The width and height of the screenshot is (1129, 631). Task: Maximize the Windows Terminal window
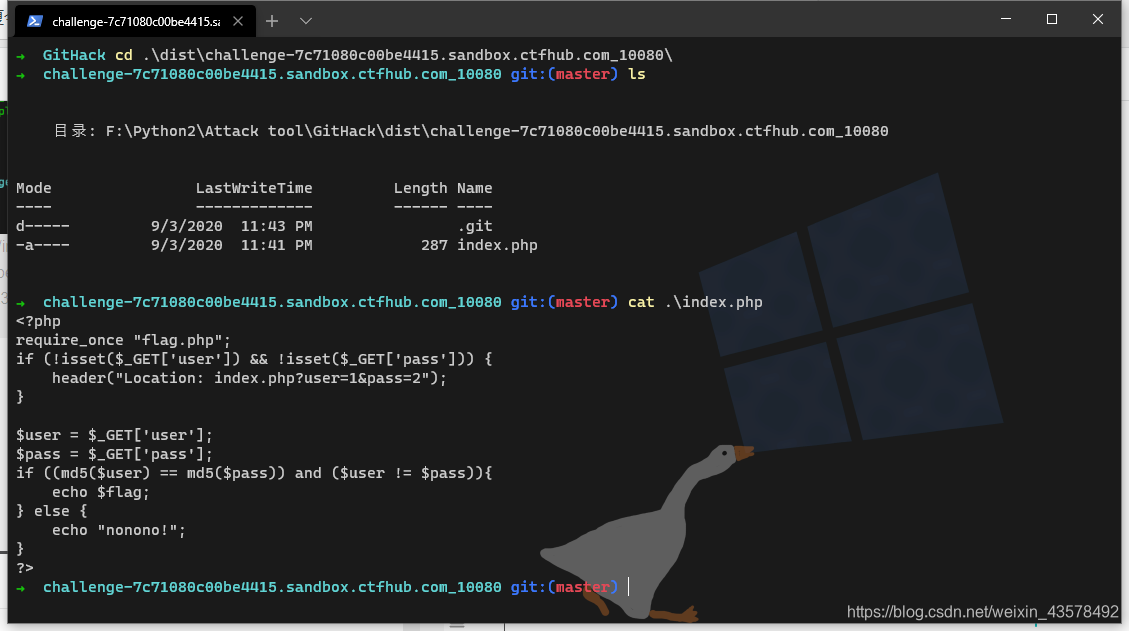point(1052,19)
